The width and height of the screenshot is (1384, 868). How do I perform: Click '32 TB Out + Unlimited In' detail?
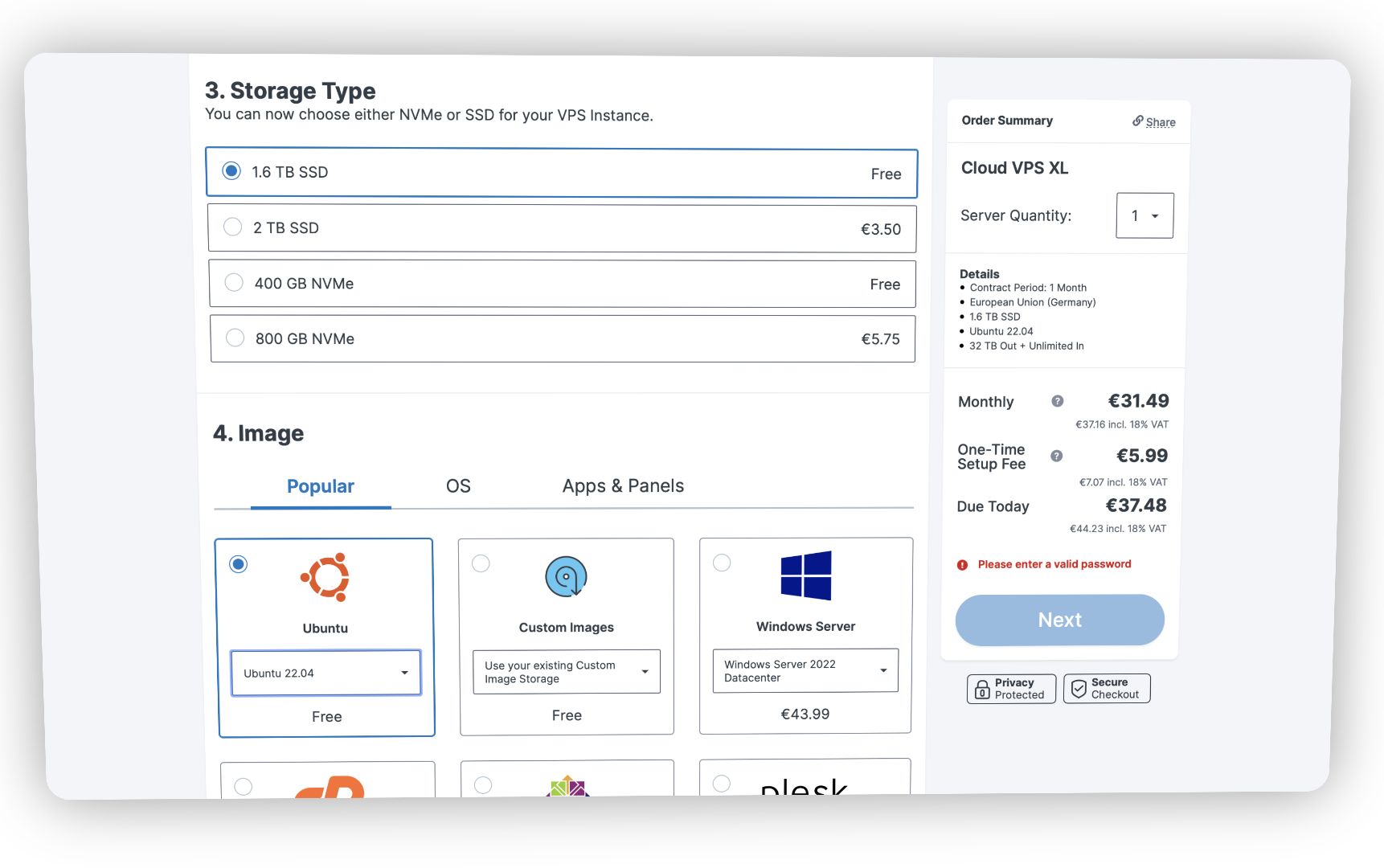[1026, 346]
